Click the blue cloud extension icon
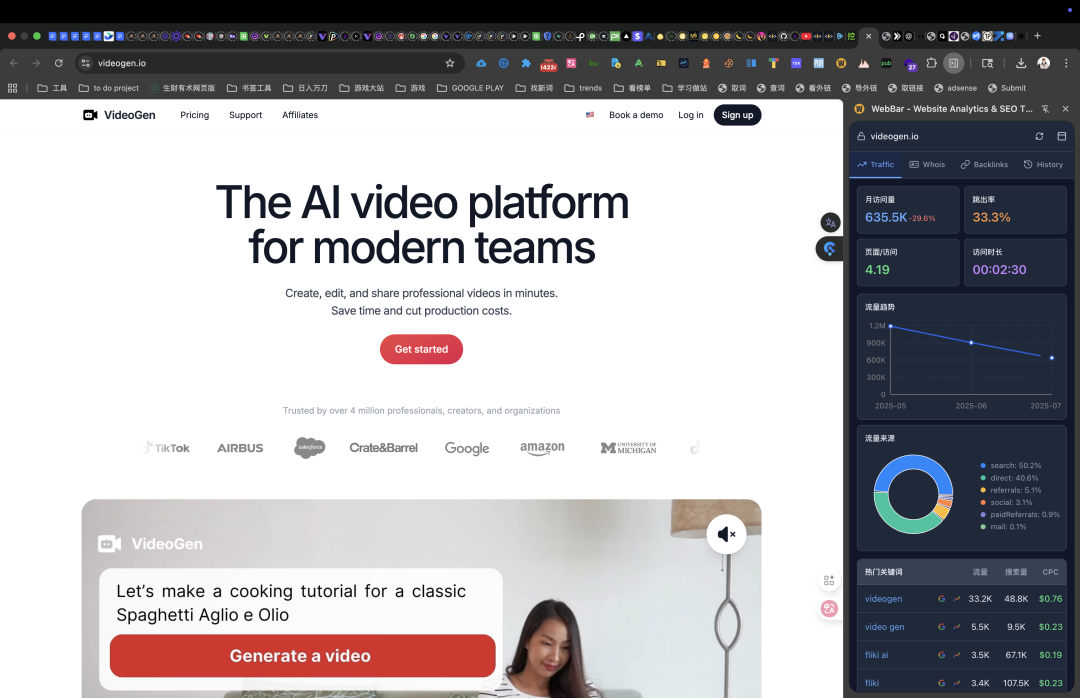 click(481, 63)
